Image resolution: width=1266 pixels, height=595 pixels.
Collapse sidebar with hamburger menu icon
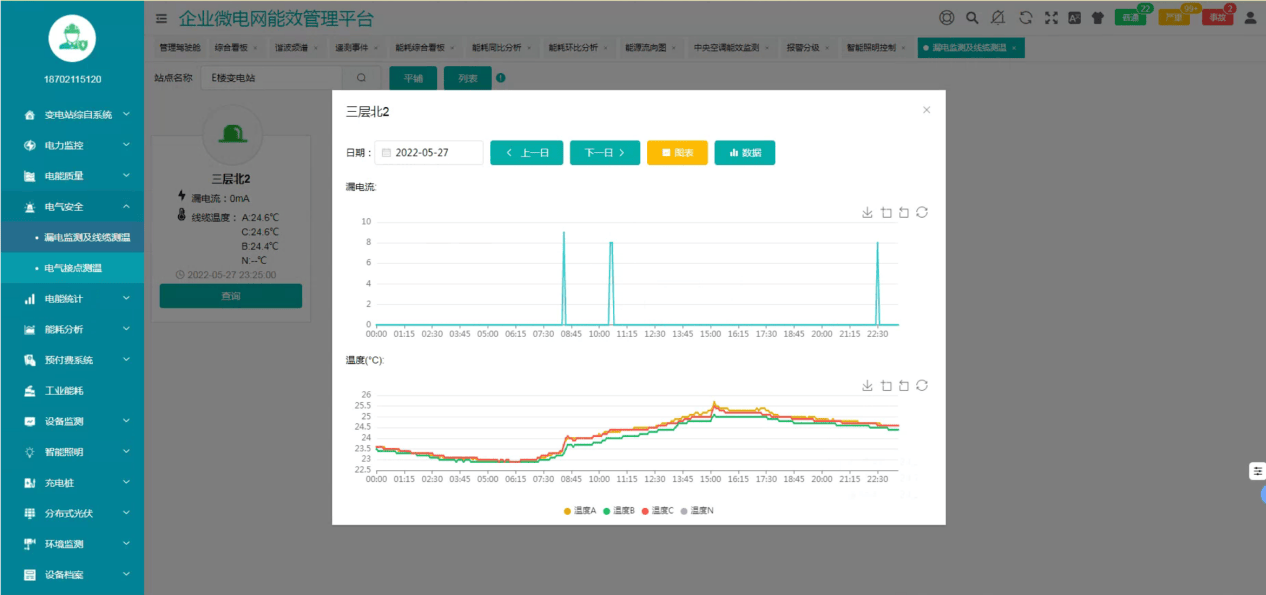[x=162, y=18]
